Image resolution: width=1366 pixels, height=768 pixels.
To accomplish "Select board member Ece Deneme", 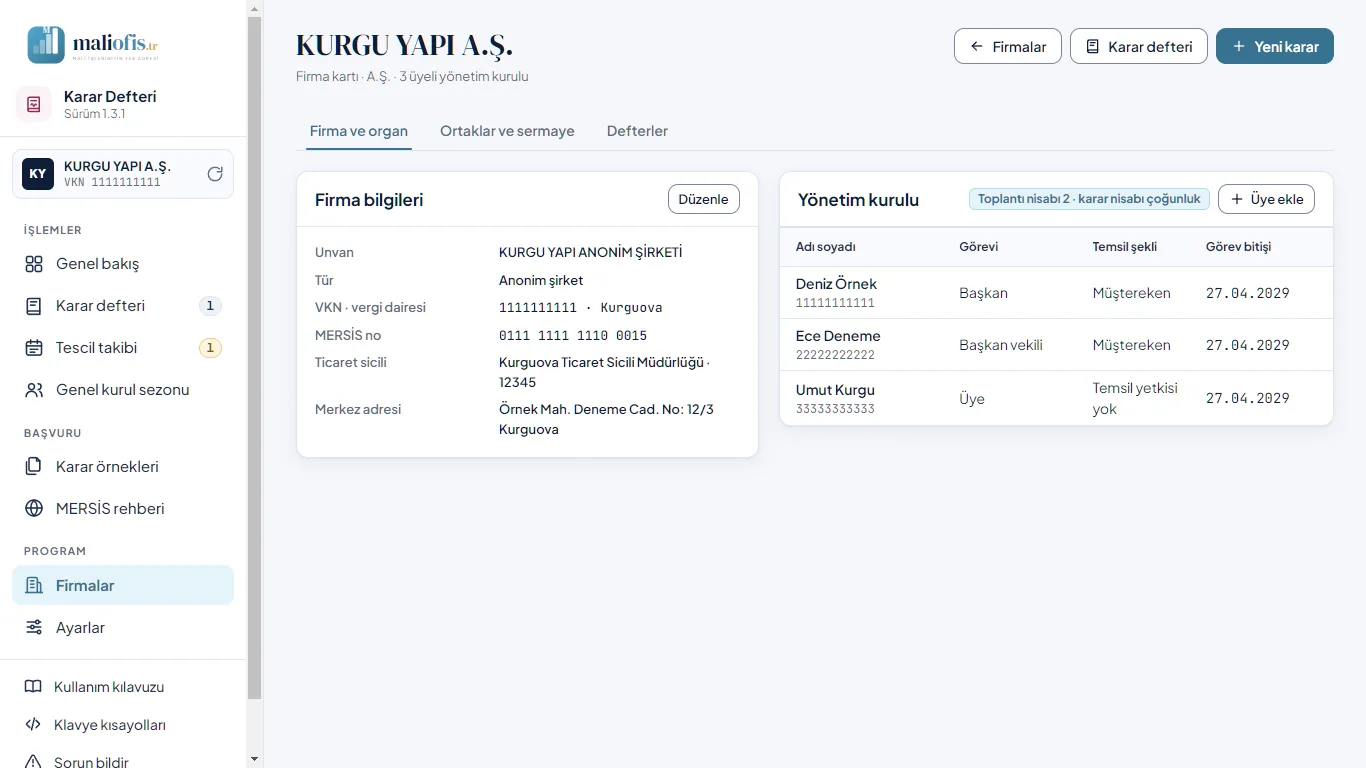I will 1056,345.
